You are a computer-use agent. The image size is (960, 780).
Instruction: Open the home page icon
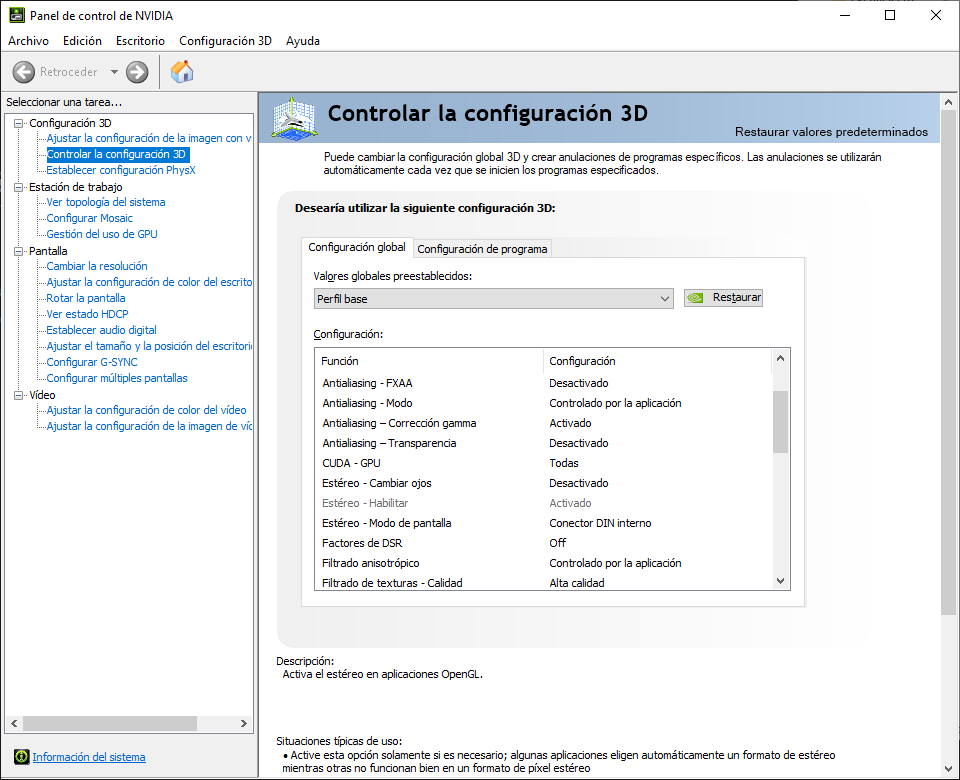(x=182, y=72)
